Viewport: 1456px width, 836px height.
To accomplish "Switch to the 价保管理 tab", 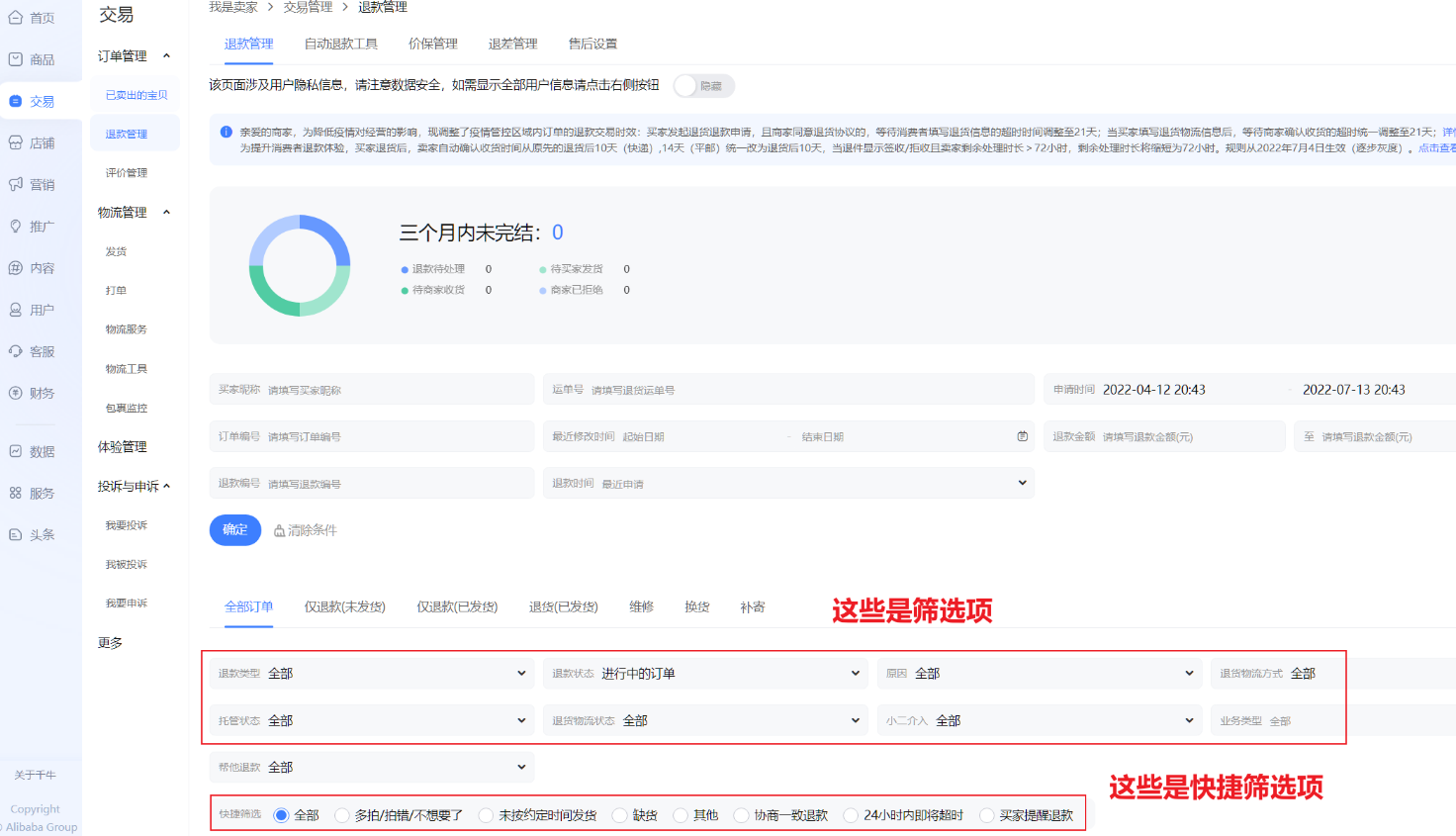I will 433,44.
